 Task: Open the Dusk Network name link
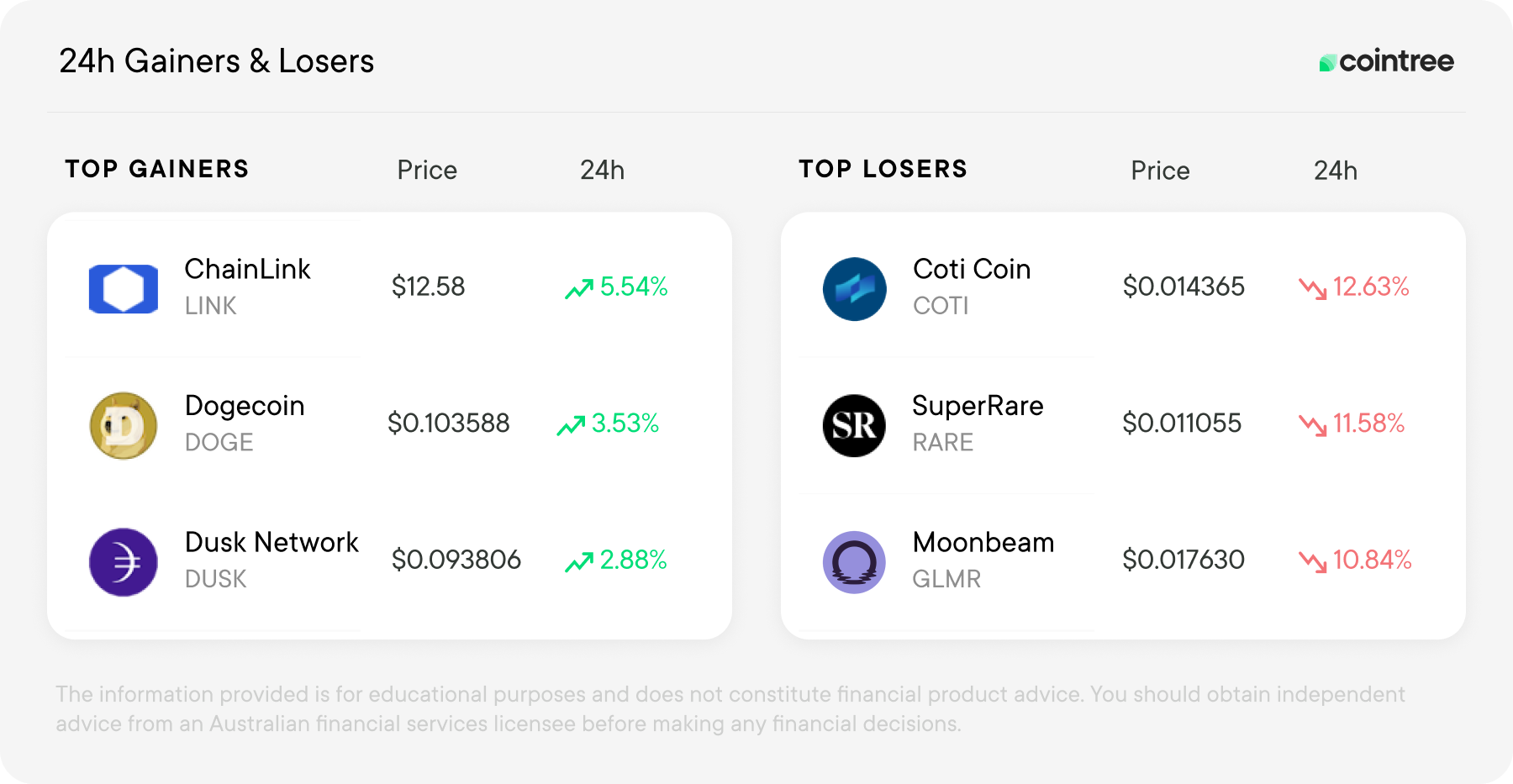(x=271, y=543)
